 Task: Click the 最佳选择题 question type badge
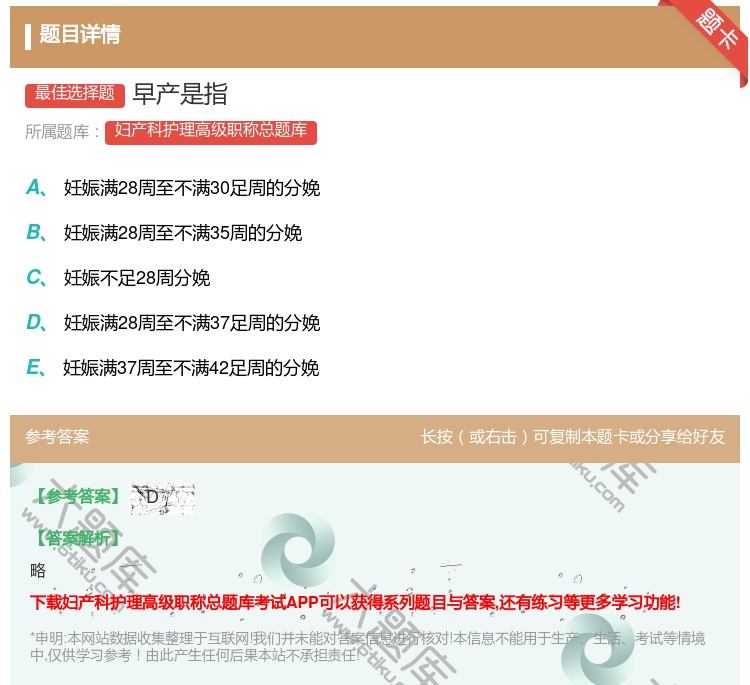[75, 95]
